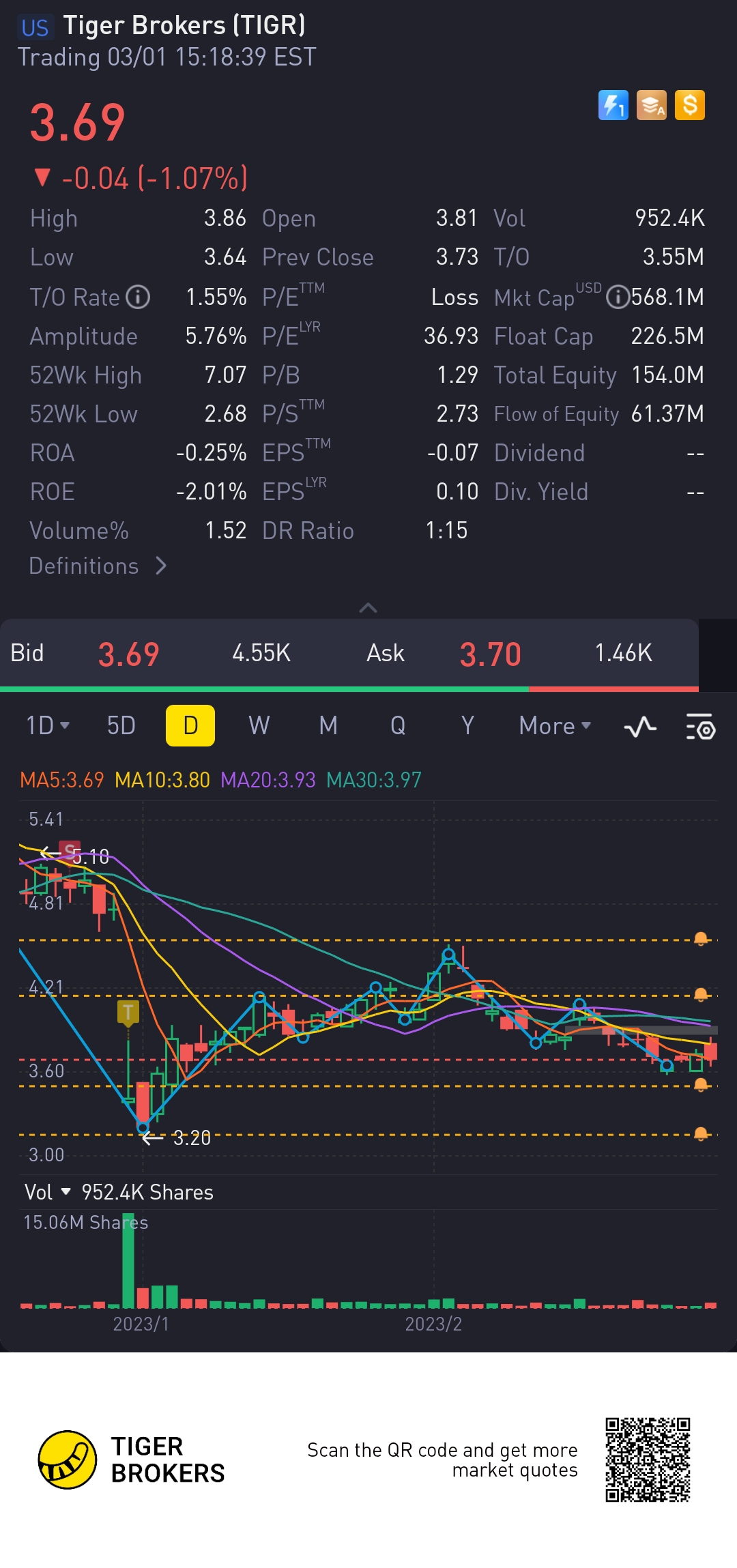This screenshot has height=1568, width=737.
Task: Expand the More timeframes dropdown
Action: click(x=555, y=725)
